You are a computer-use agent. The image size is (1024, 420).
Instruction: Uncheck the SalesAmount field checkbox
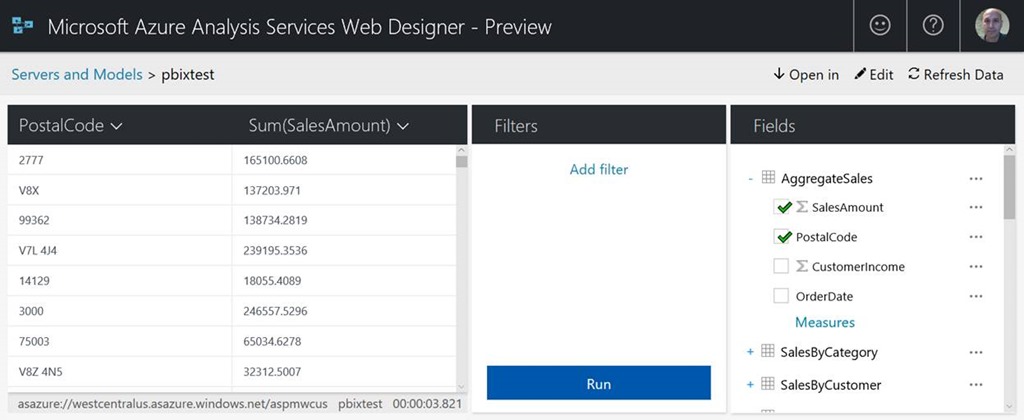click(x=782, y=208)
